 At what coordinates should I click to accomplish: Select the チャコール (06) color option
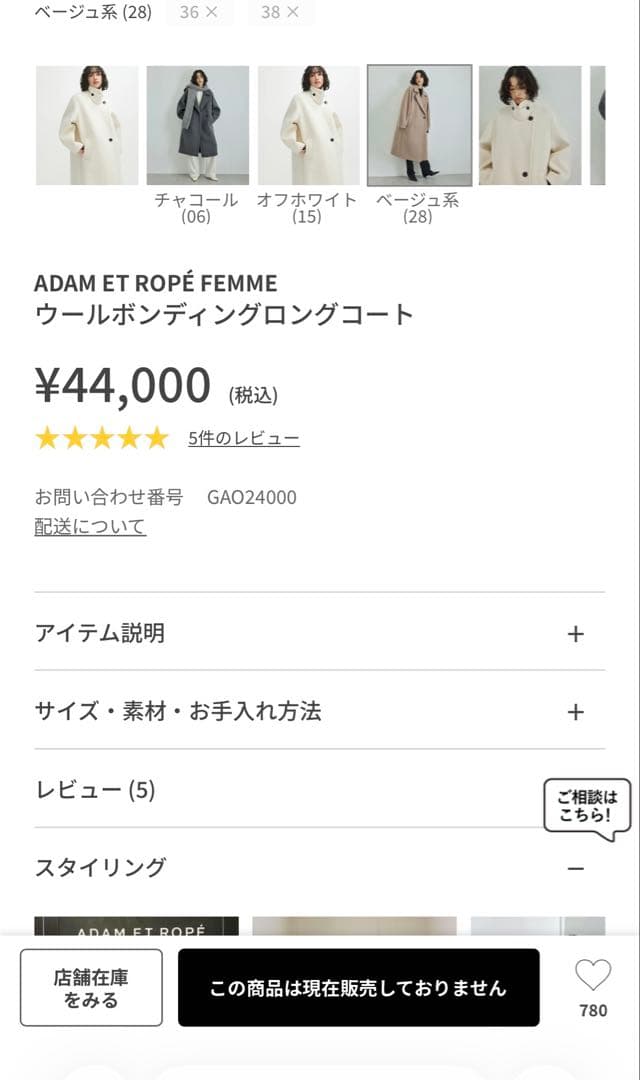200,125
